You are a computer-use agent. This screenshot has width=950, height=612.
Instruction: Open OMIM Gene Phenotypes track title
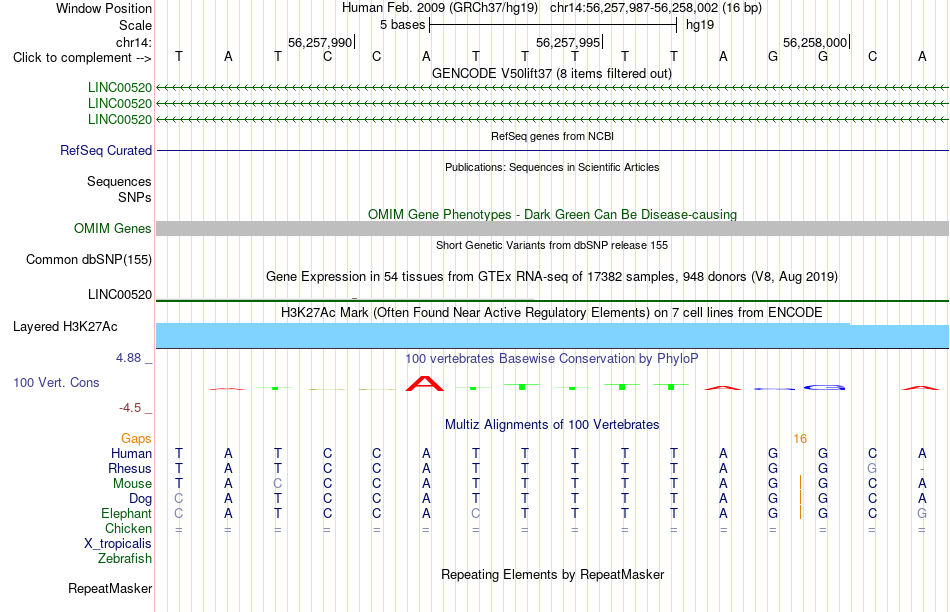pos(552,215)
